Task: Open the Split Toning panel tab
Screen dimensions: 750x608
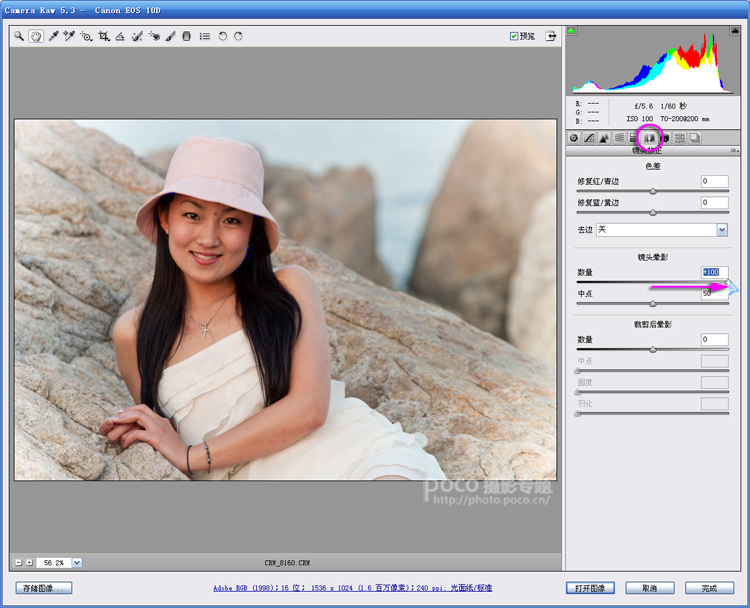Action: (x=633, y=138)
